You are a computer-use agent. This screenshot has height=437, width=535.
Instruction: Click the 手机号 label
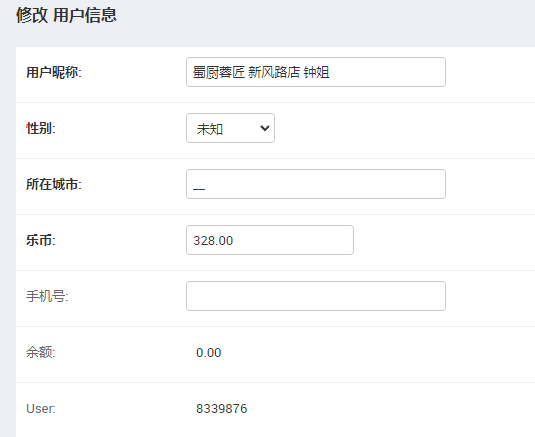pyautogui.click(x=47, y=296)
